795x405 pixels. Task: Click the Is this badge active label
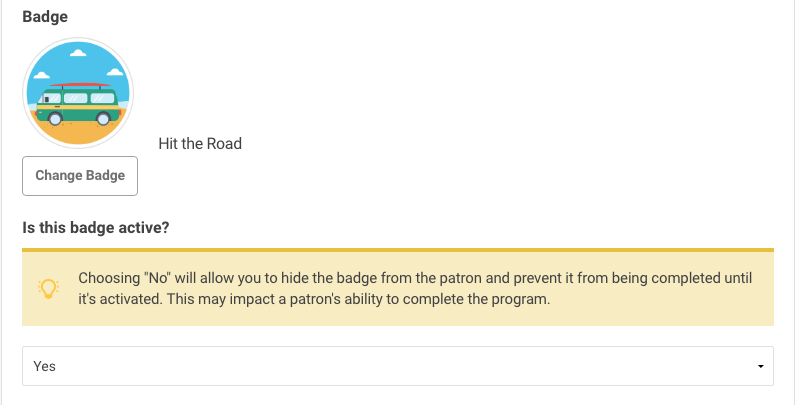pyautogui.click(x=96, y=227)
